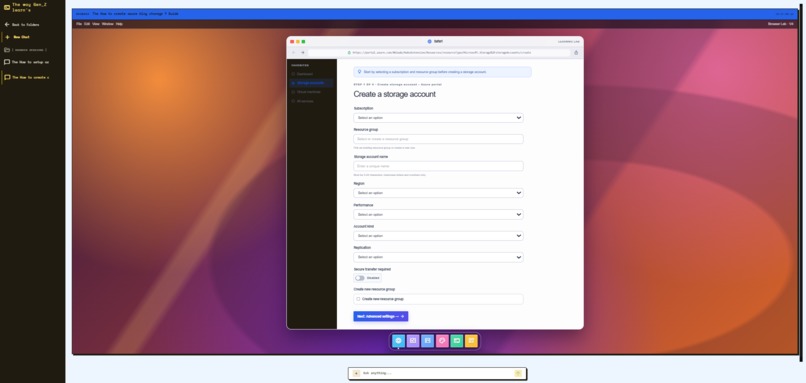
Task: Click the green dock icon
Action: coord(456,341)
